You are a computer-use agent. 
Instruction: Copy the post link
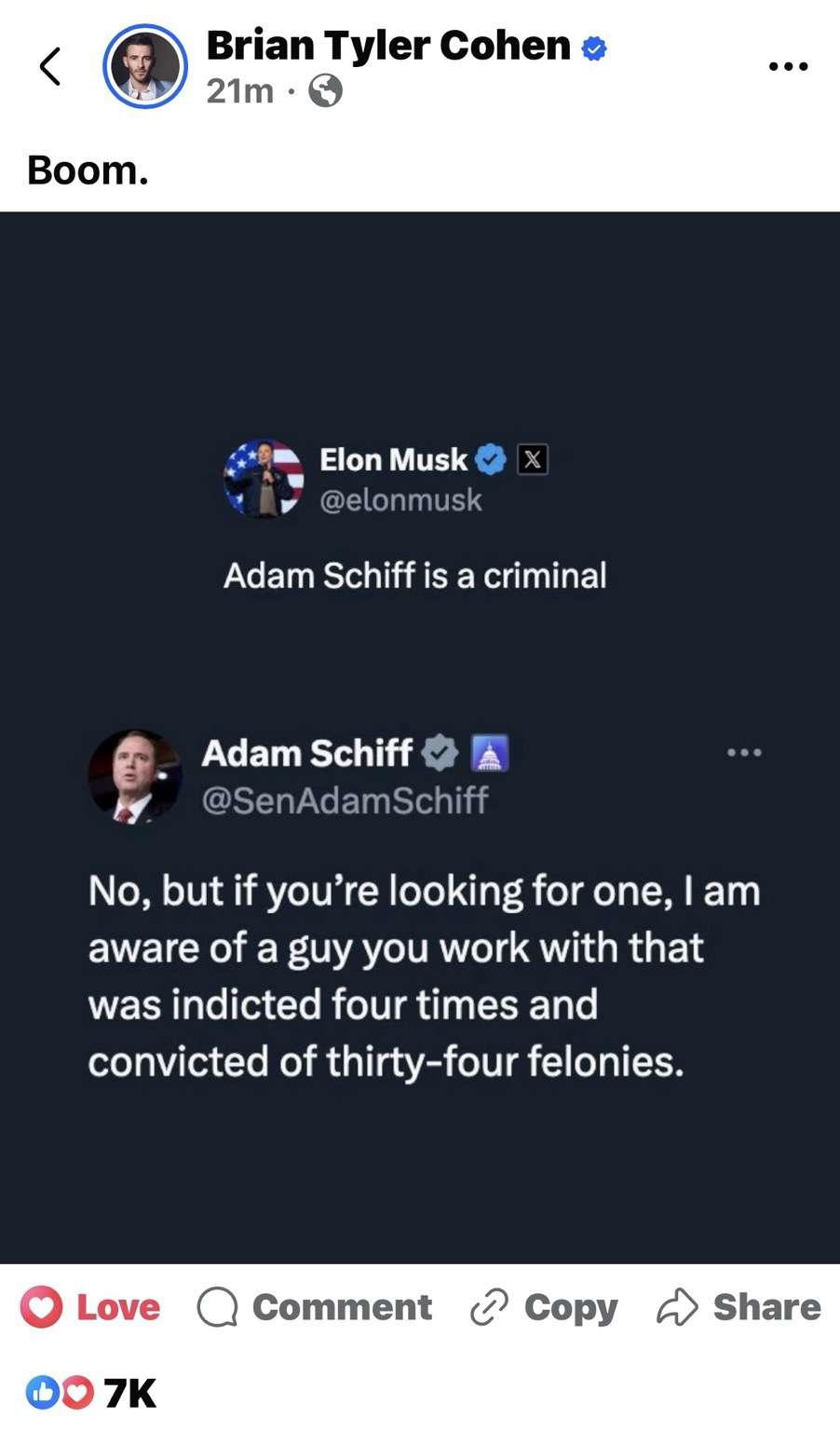coord(544,1306)
